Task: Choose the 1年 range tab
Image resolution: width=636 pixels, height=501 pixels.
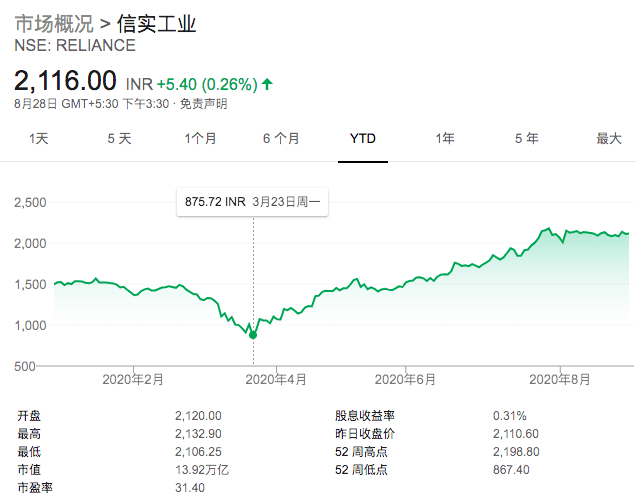Action: [445, 139]
